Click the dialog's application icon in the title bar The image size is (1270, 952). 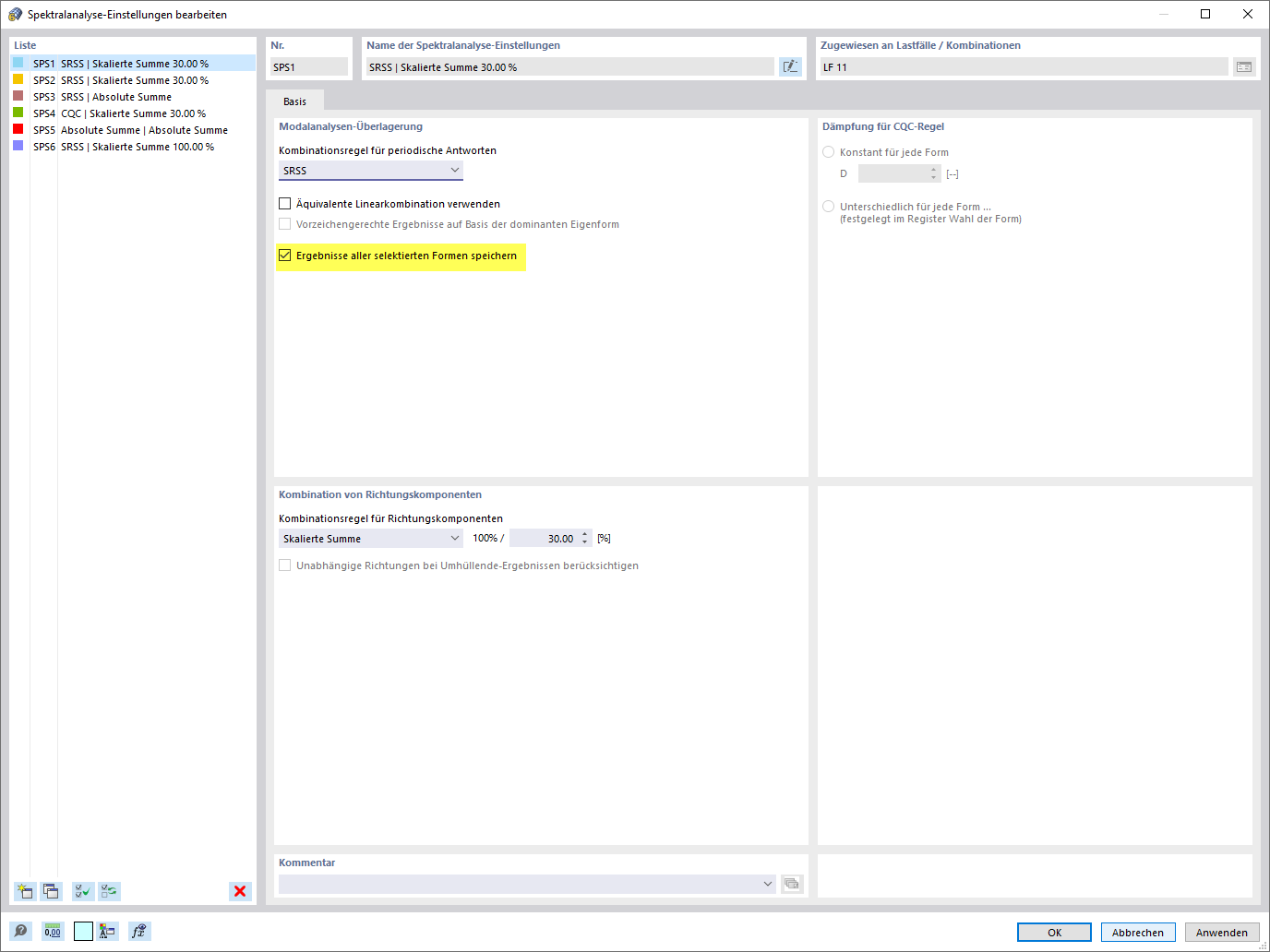click(x=15, y=15)
